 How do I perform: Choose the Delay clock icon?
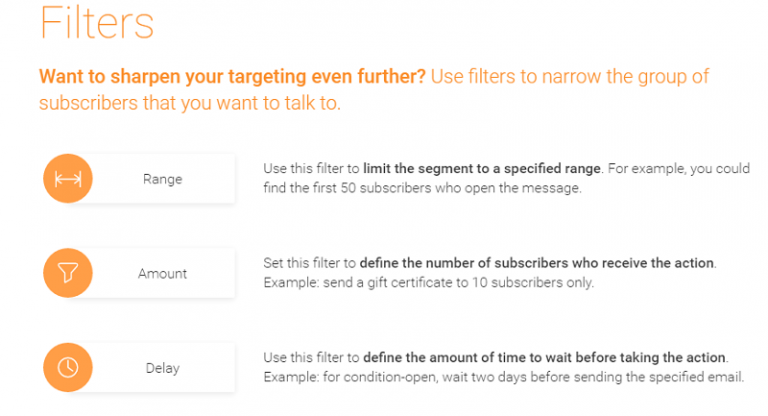68,367
